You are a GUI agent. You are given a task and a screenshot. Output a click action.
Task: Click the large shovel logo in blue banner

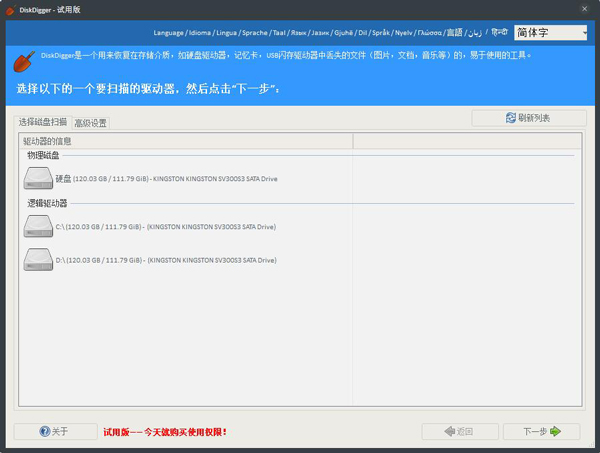tap(24, 61)
